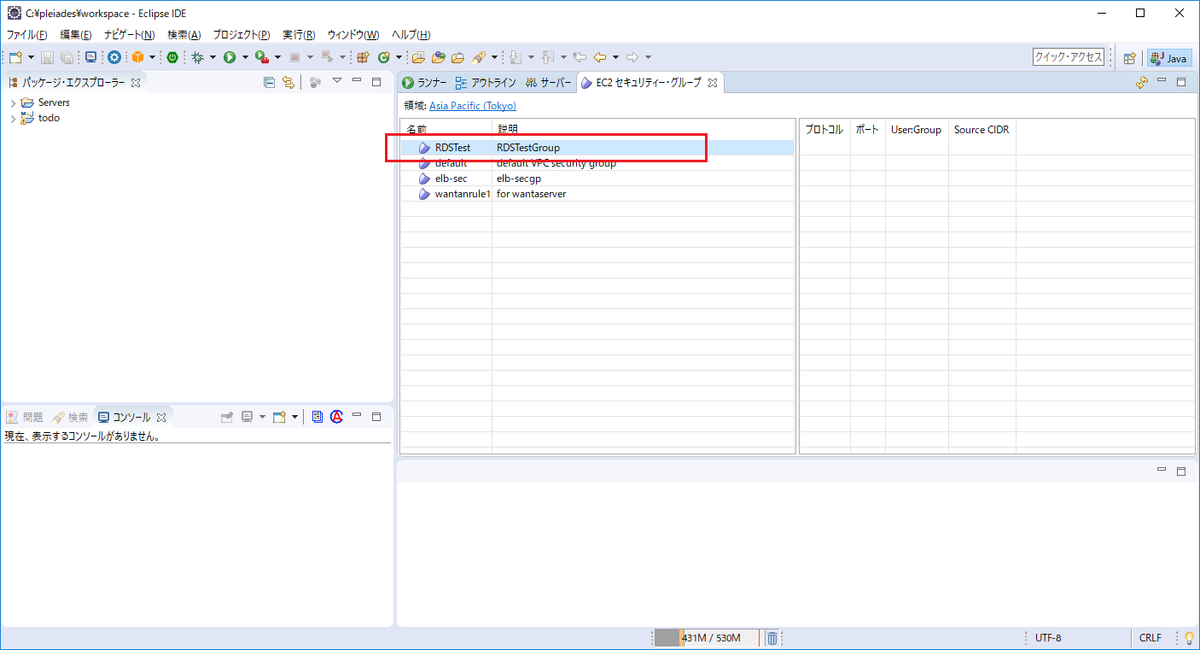Viewport: 1200px width, 650px height.
Task: Open the Open Console dropdown arrow
Action: 295,416
